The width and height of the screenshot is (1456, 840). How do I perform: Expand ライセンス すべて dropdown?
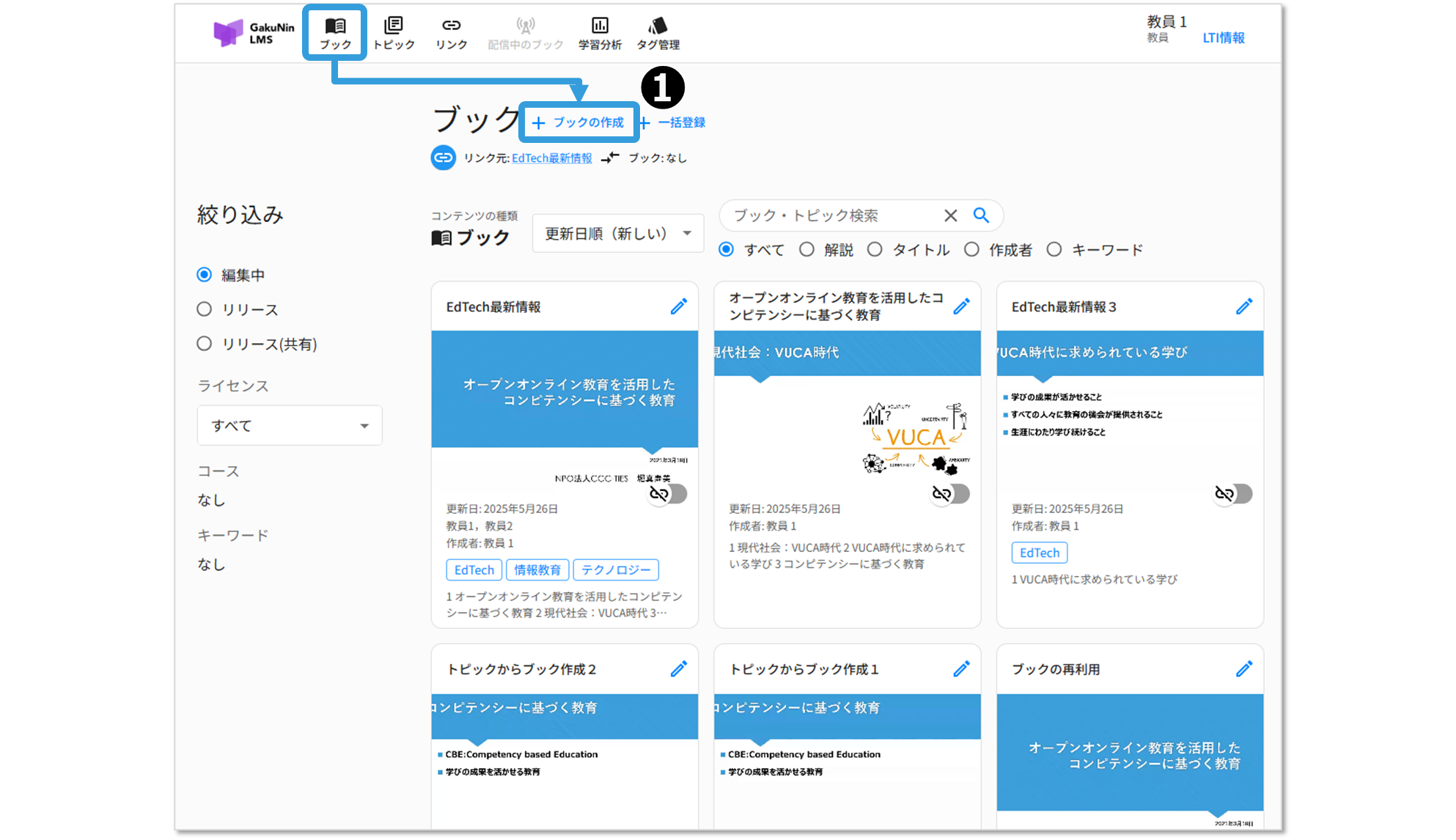(x=290, y=425)
